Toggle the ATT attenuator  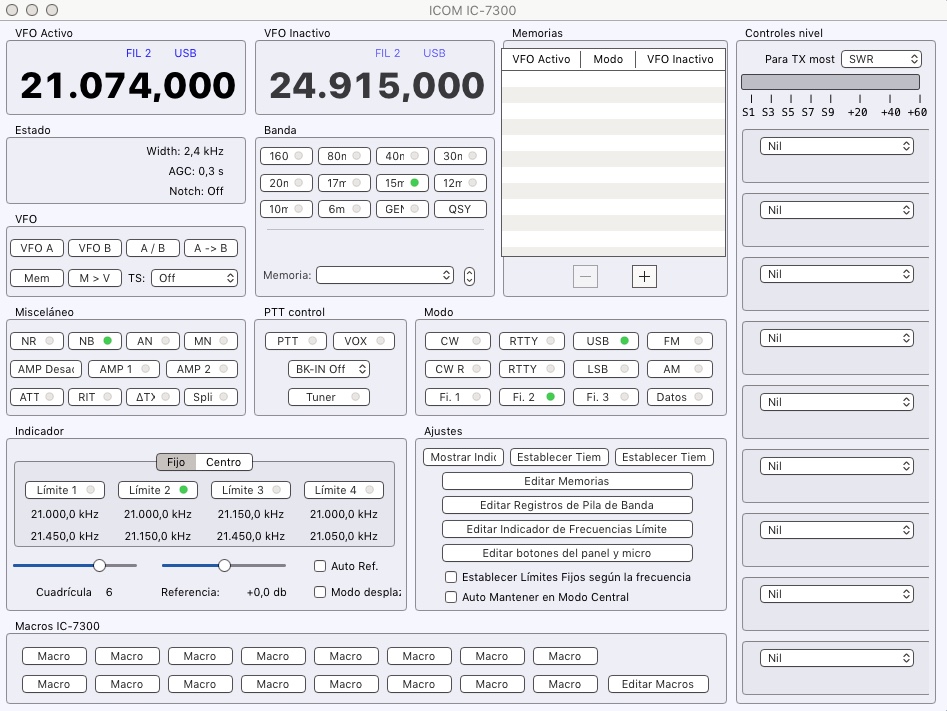36,397
